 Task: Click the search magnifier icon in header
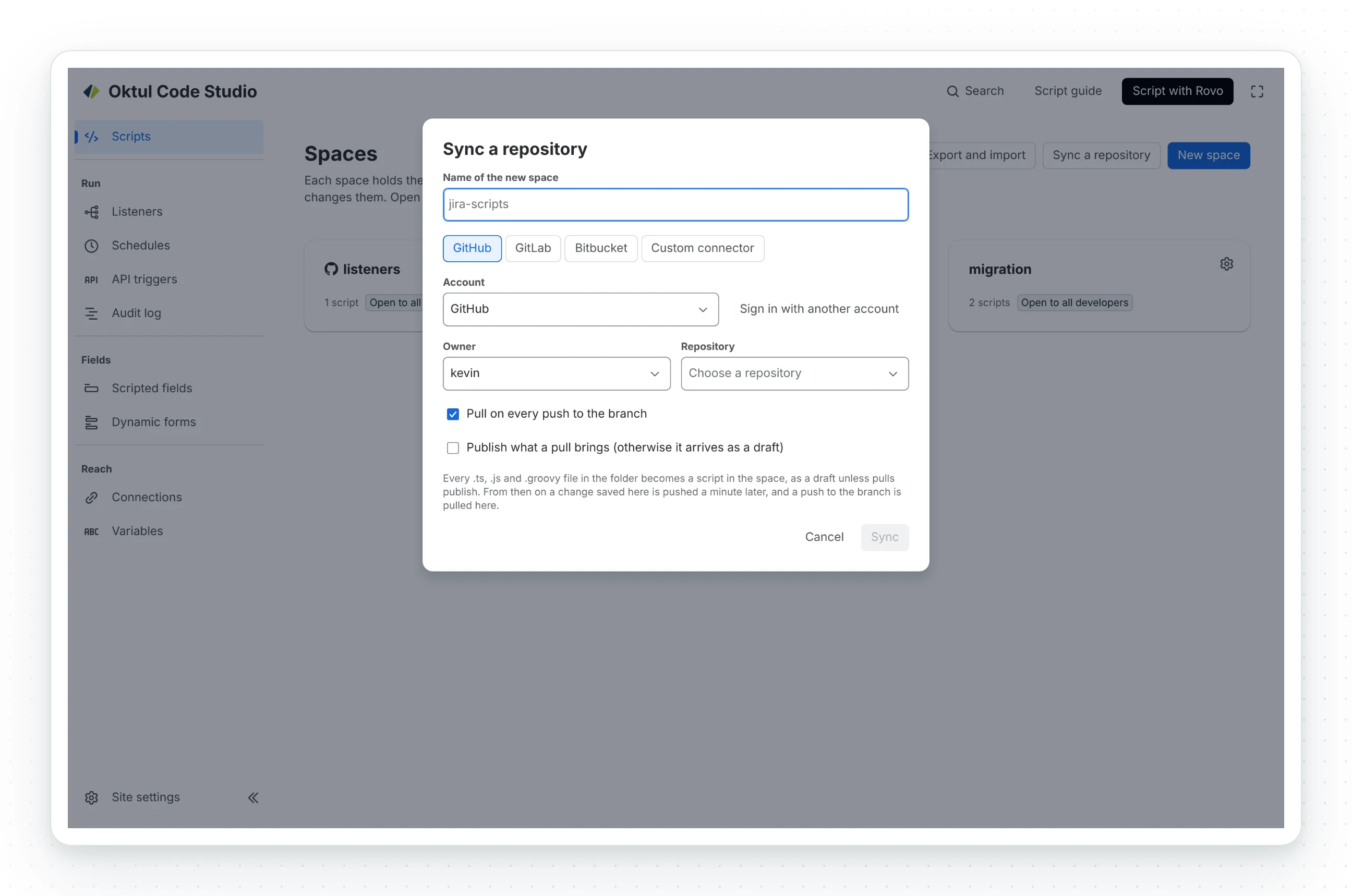952,91
